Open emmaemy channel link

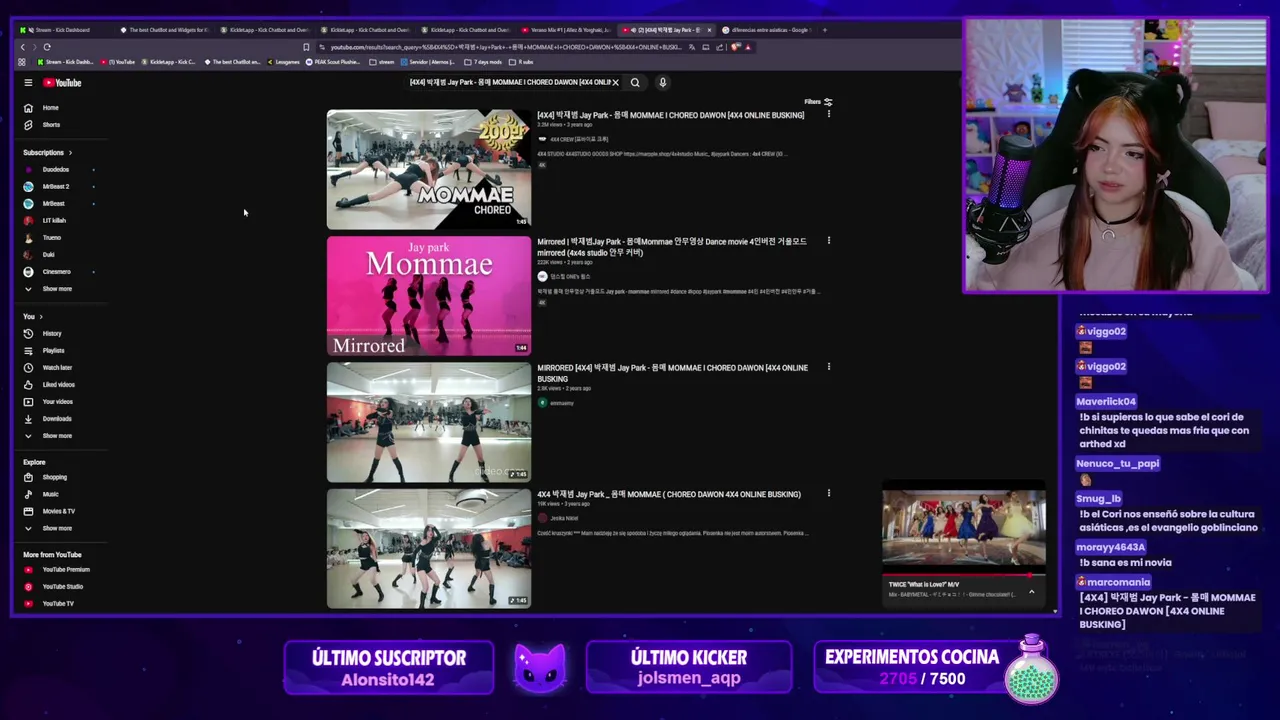click(x=556, y=403)
